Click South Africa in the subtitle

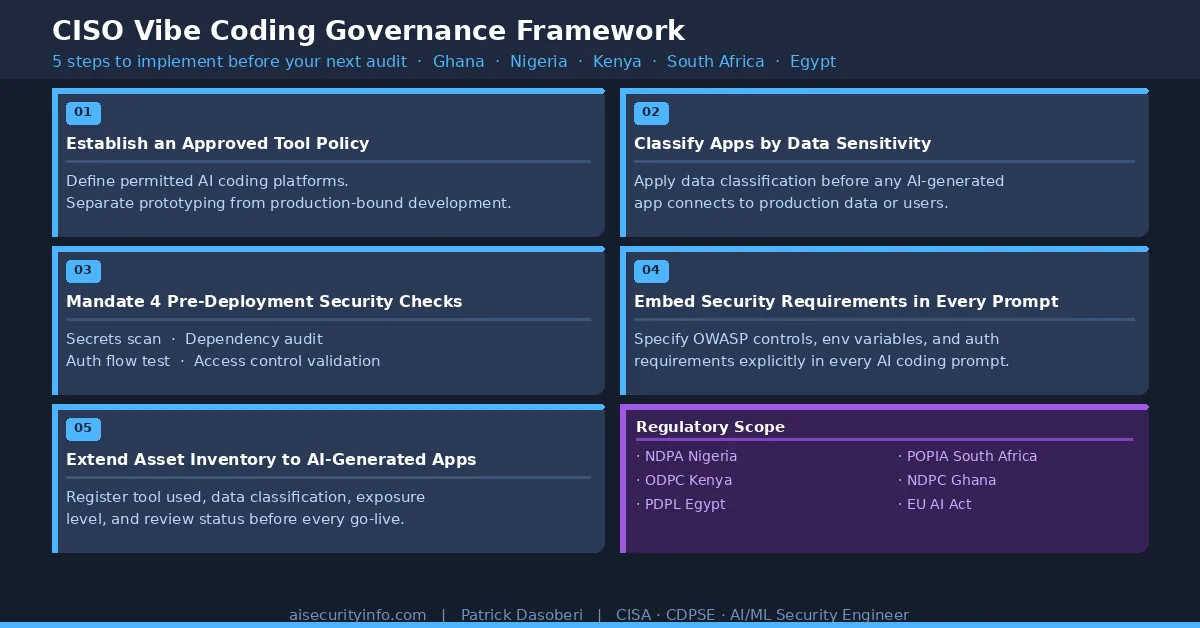(716, 62)
